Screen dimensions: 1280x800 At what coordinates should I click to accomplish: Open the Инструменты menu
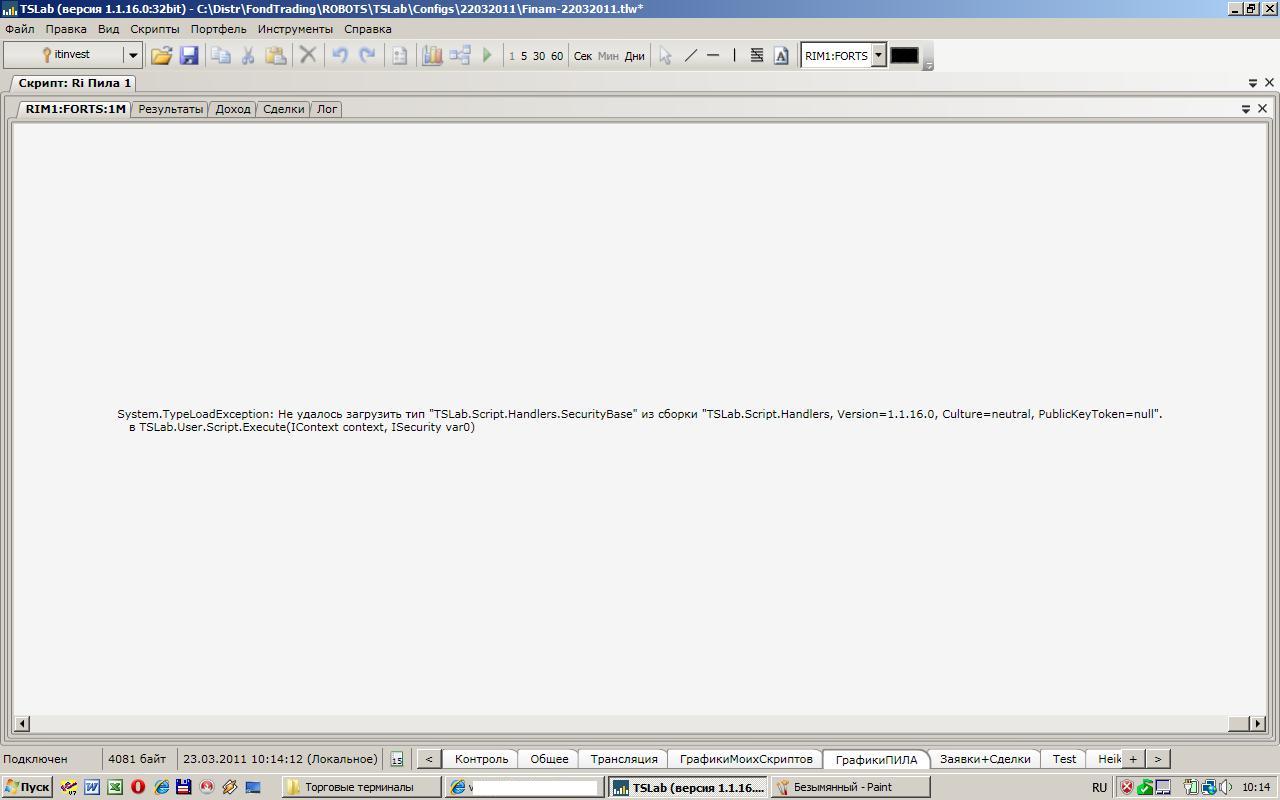click(295, 29)
